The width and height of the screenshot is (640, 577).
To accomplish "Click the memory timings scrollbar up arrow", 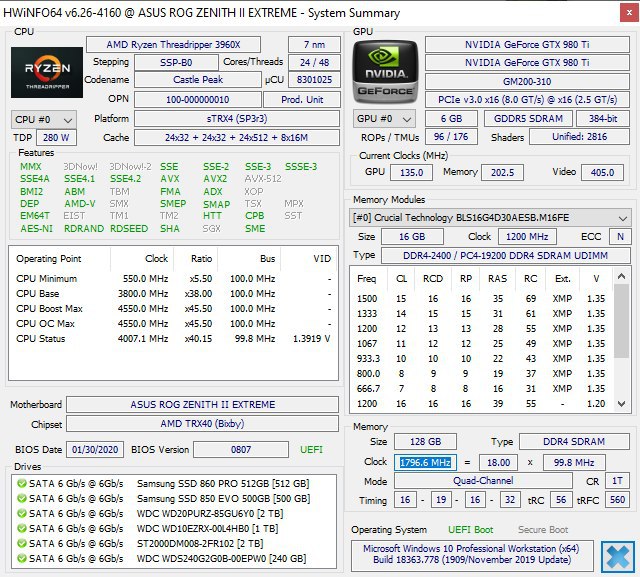I will 621,277.
